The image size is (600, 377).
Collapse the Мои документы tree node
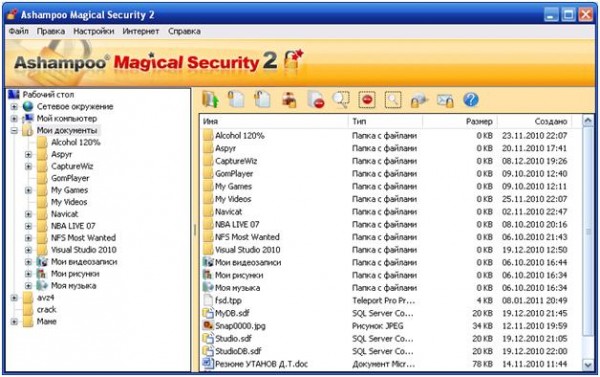[x=14, y=131]
